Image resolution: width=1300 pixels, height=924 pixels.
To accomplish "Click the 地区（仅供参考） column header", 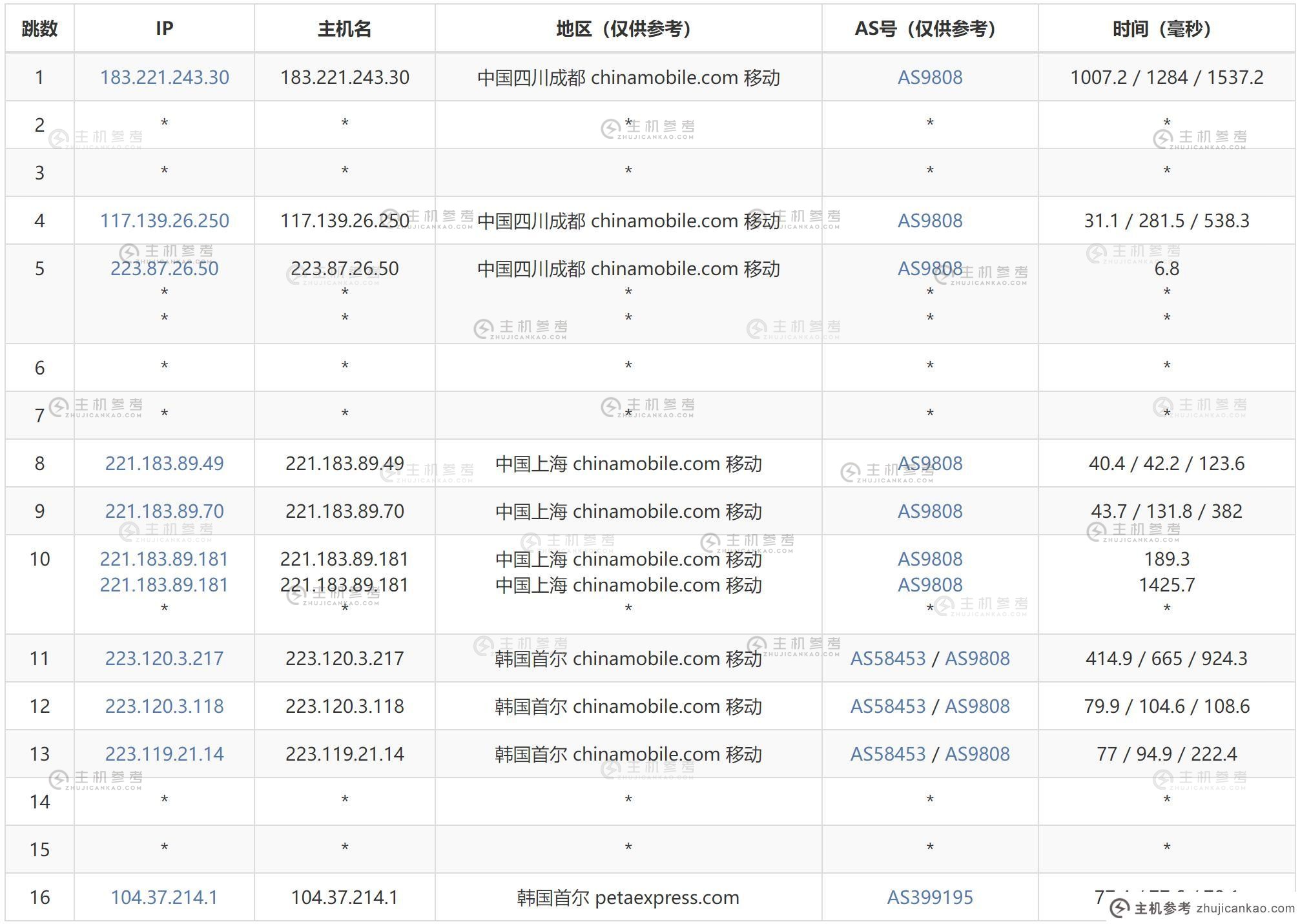I will coord(628,28).
